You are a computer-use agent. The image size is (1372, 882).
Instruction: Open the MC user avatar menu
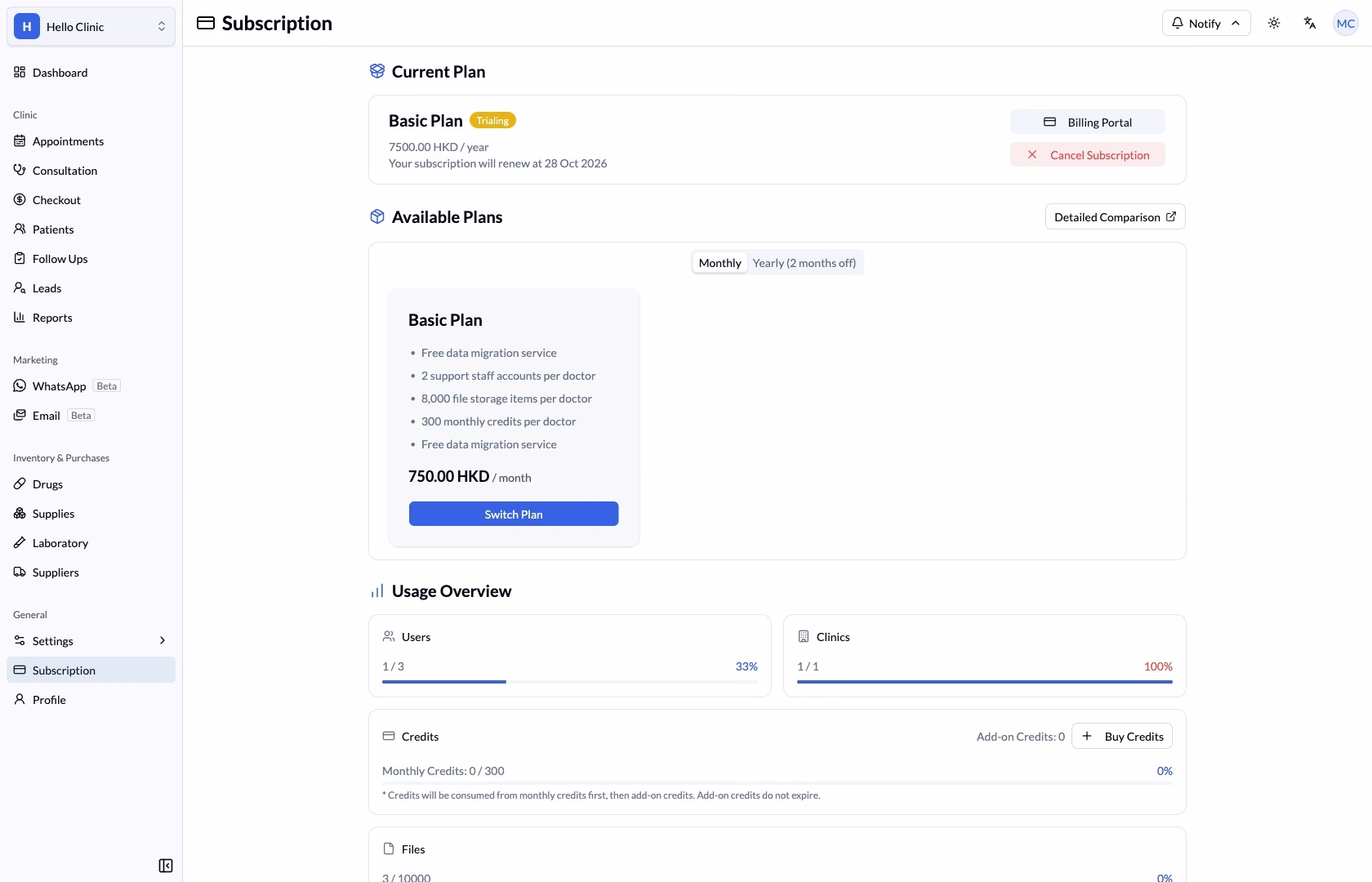(1346, 23)
